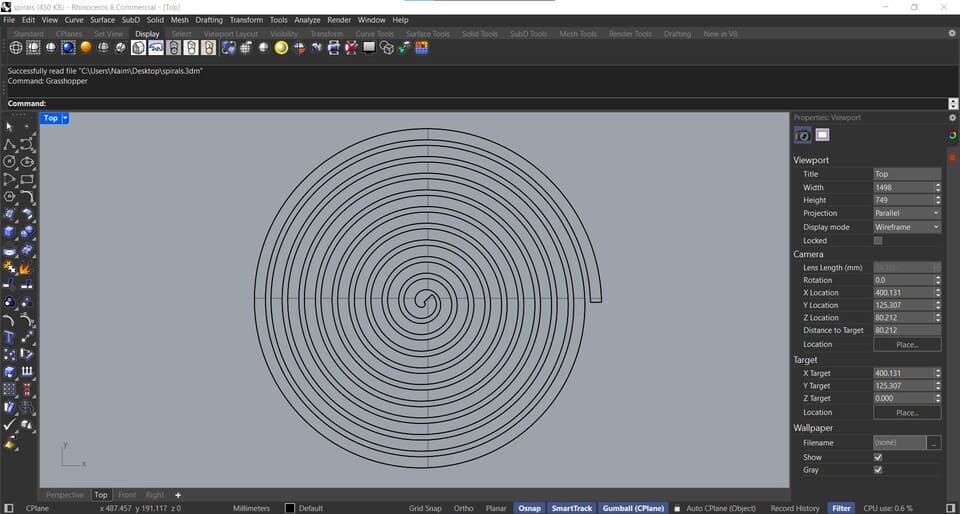Open the viewport camera properties icon
This screenshot has width=960, height=514.
click(803, 135)
